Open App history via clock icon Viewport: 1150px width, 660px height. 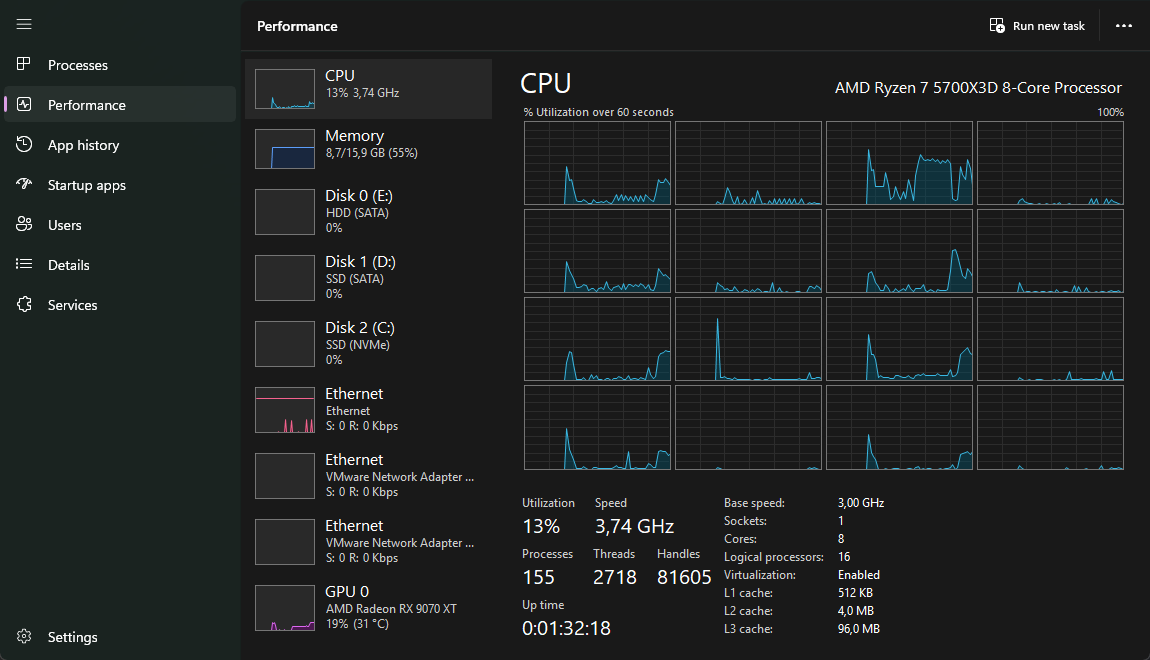(25, 145)
